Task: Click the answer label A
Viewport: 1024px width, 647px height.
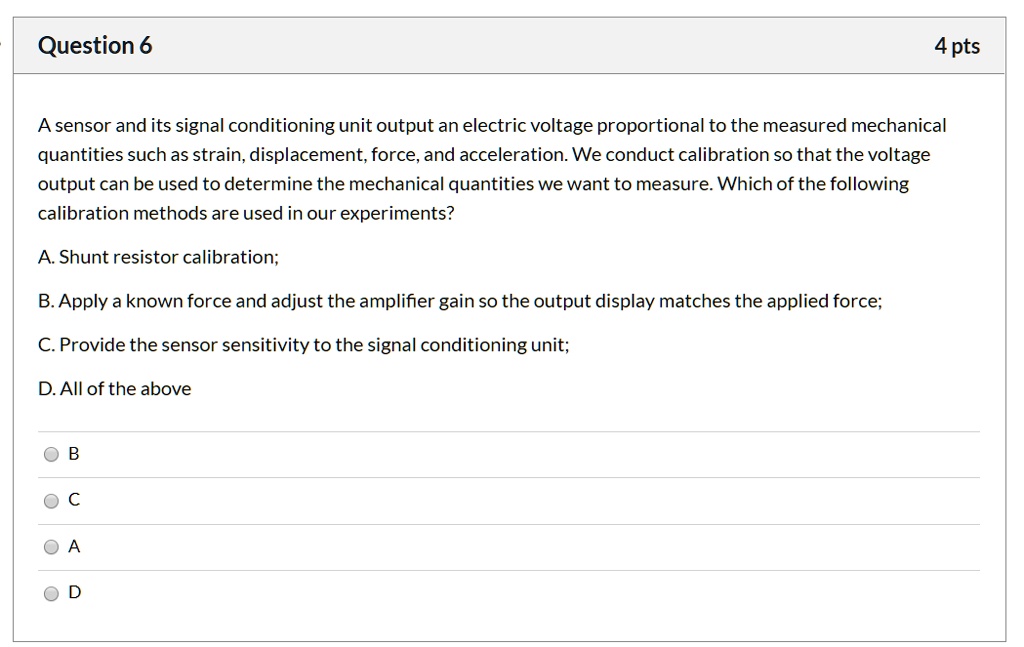Action: tap(73, 546)
